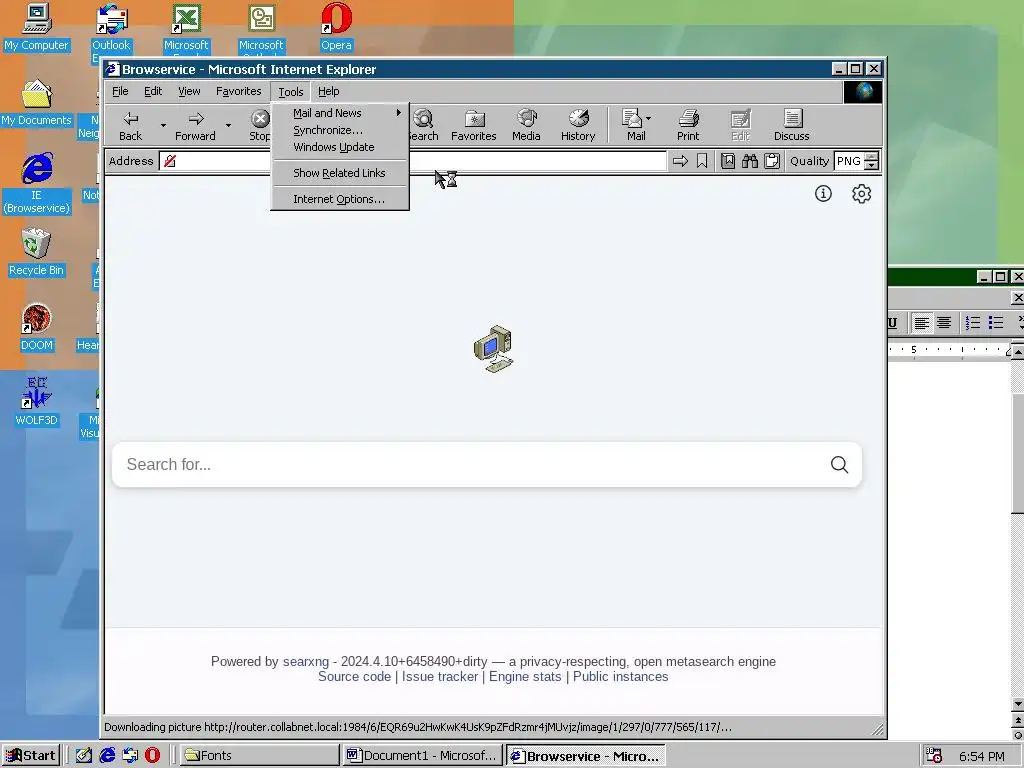Click the Forward toolbar button
The width and height of the screenshot is (1024, 768).
tap(195, 125)
